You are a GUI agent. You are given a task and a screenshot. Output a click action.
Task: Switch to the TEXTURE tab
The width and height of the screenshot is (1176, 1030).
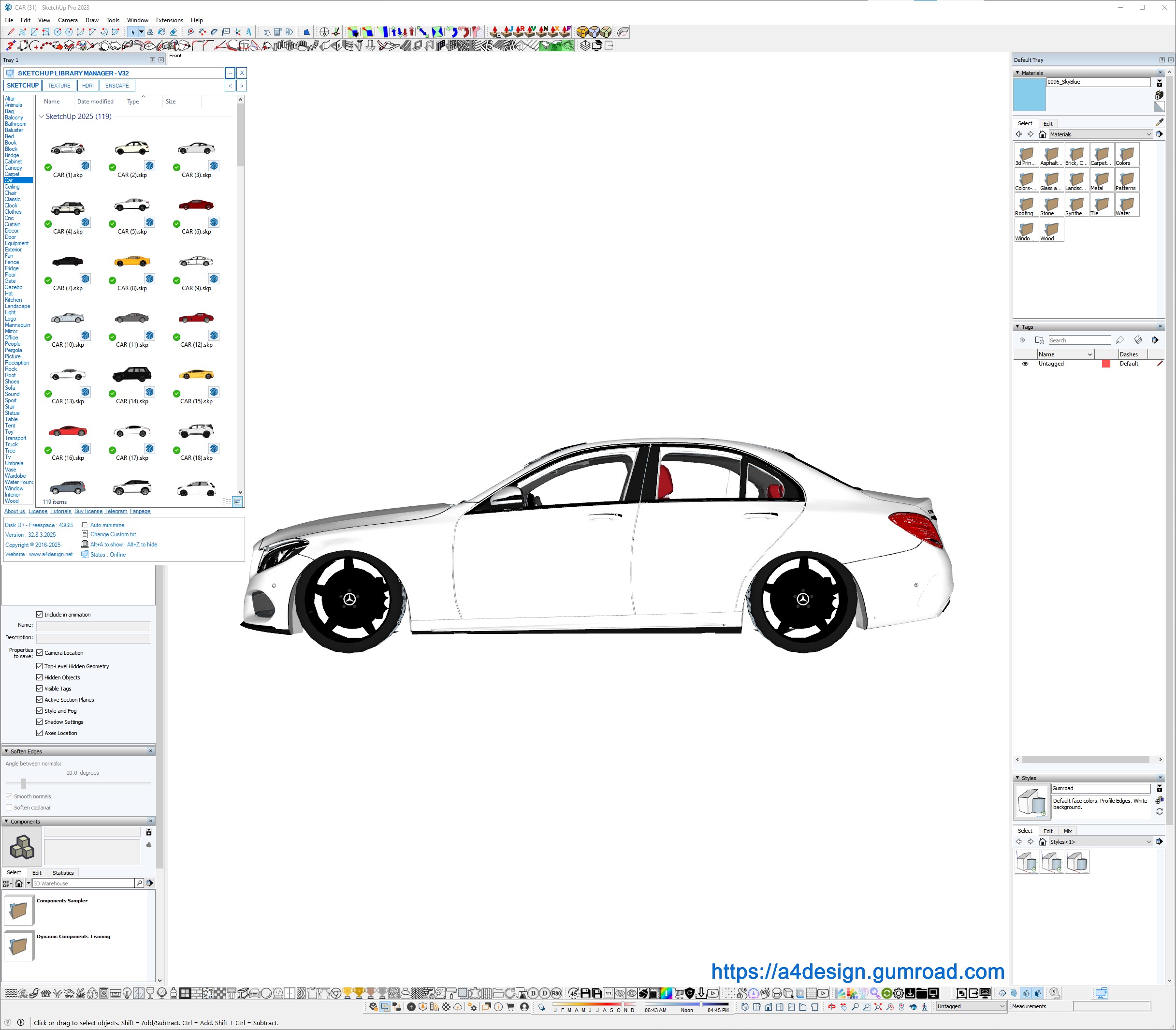(59, 86)
